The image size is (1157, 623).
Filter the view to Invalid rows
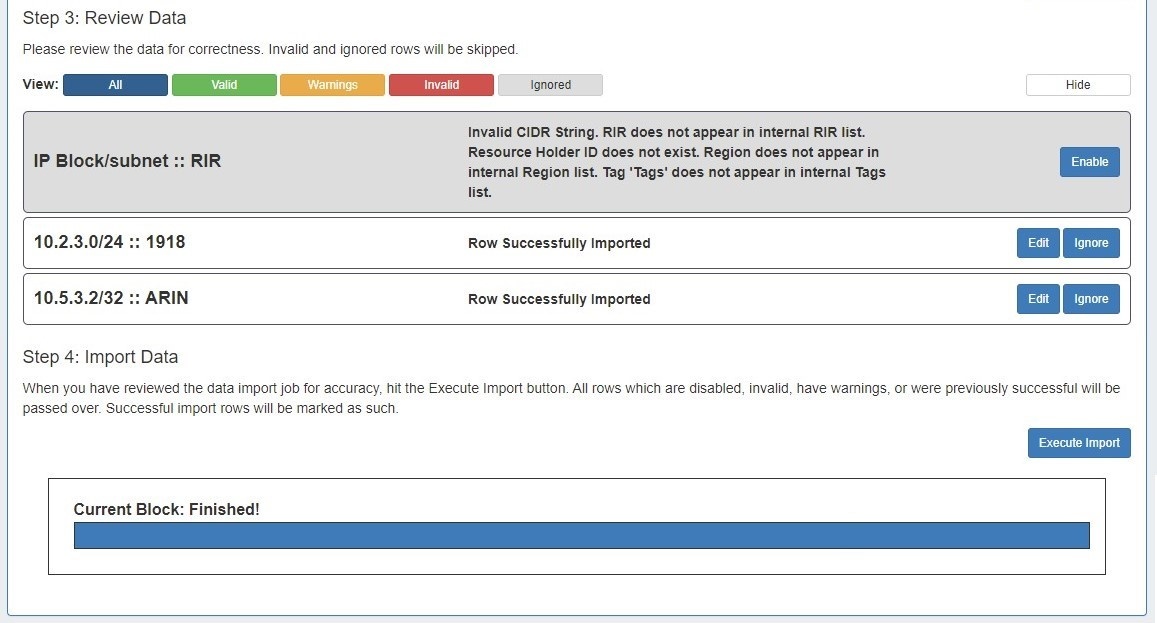point(441,85)
